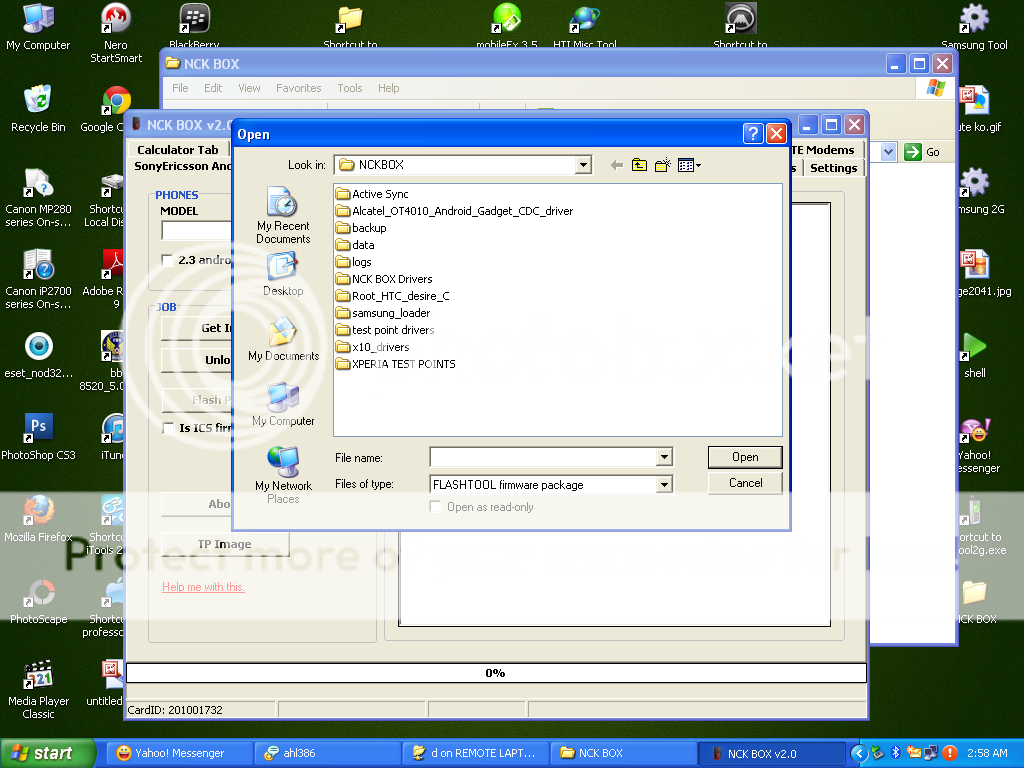Image resolution: width=1024 pixels, height=768 pixels.
Task: Toggle the 2.3 android checkbox
Action: (168, 260)
